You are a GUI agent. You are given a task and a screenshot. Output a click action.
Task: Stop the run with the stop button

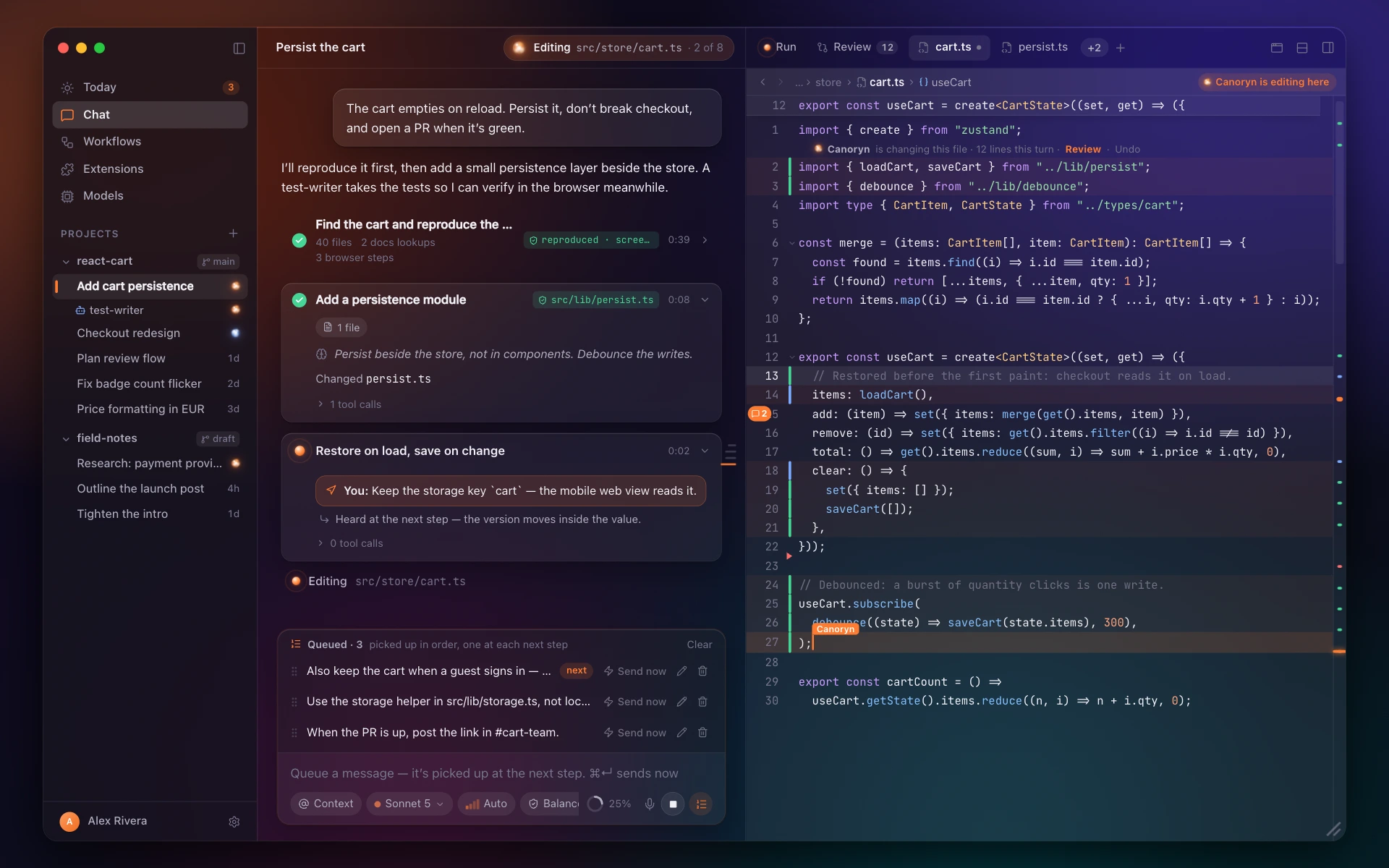[673, 804]
